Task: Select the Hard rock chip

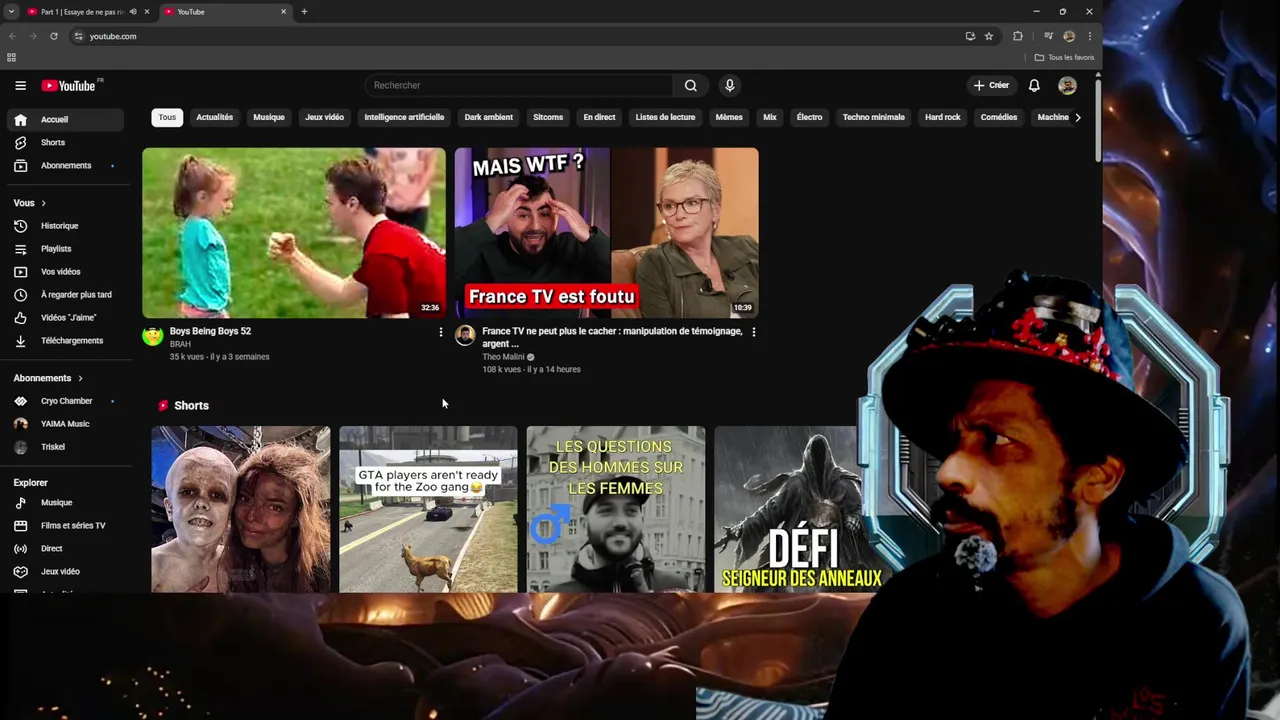Action: pos(943,118)
